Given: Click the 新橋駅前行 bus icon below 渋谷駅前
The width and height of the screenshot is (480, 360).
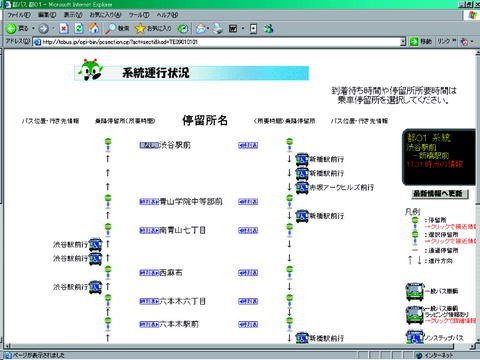Looking at the screenshot, I should tap(302, 159).
